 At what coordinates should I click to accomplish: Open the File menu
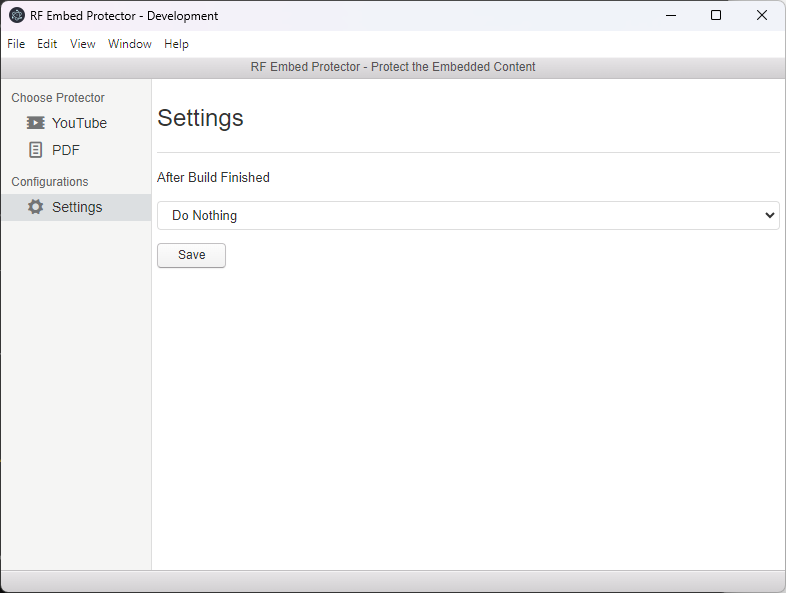tap(16, 44)
